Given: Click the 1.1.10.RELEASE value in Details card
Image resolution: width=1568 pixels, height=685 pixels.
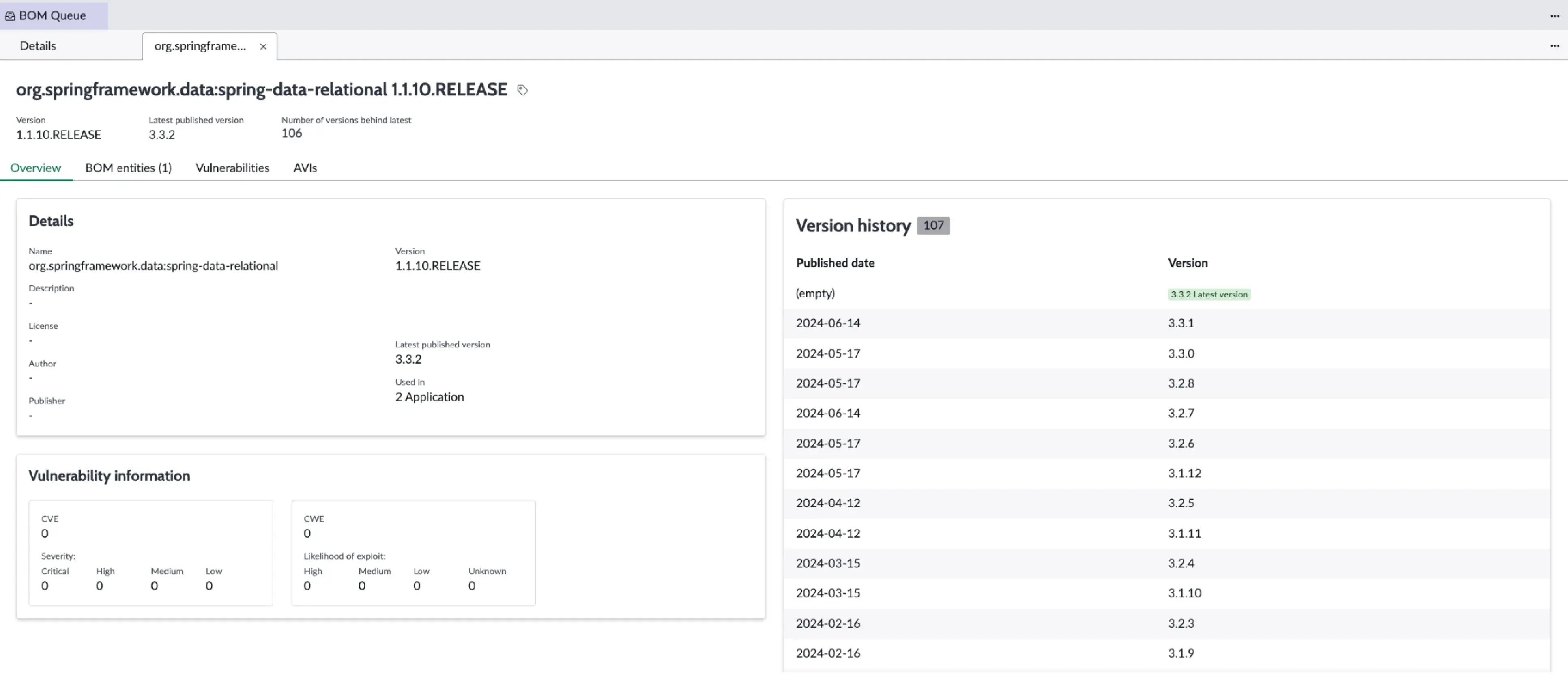Looking at the screenshot, I should click(438, 266).
